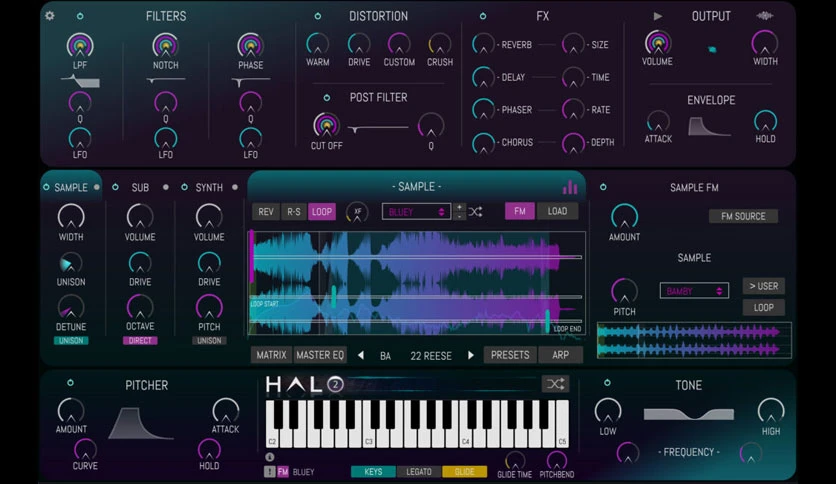Viewport: 836px width, 484px height.
Task: Click the Pitchbend knob
Action: [557, 460]
